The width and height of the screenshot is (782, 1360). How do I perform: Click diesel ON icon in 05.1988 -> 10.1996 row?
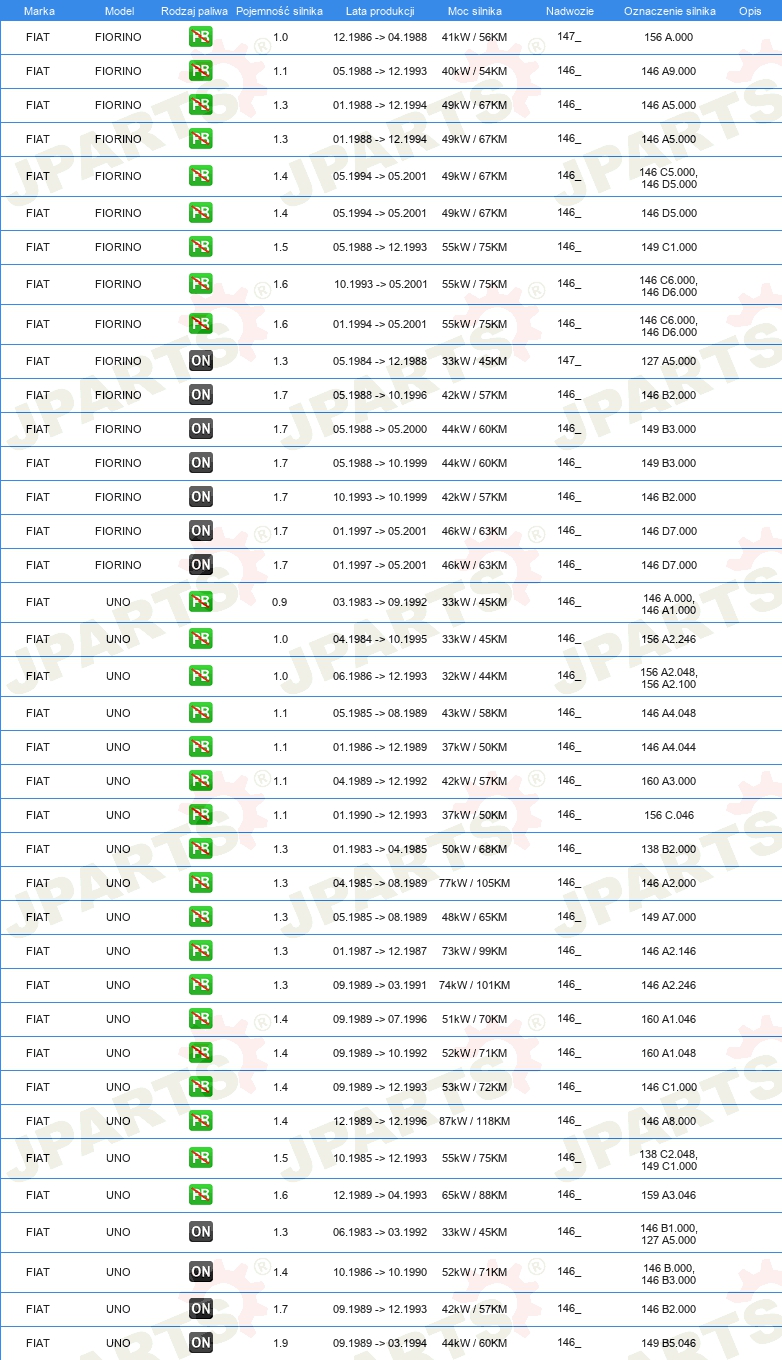201,395
